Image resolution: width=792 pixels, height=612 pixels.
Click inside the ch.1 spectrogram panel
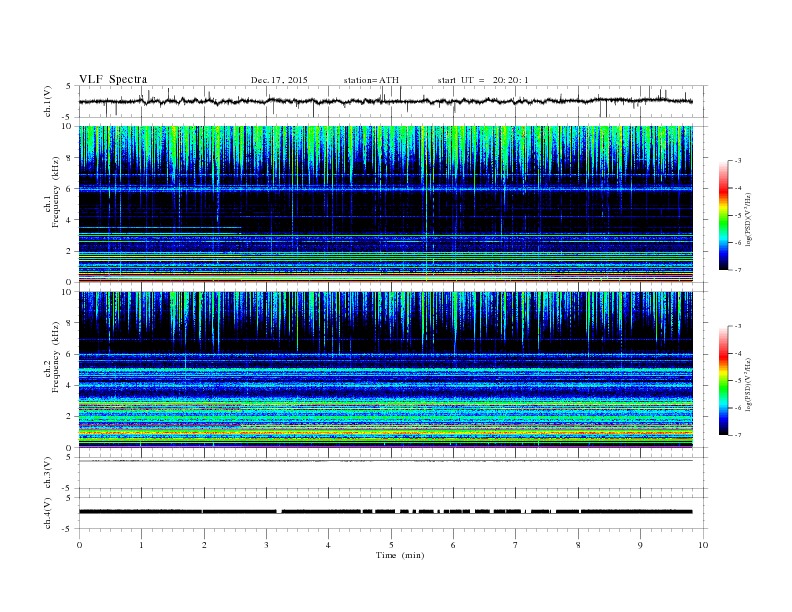(385, 204)
